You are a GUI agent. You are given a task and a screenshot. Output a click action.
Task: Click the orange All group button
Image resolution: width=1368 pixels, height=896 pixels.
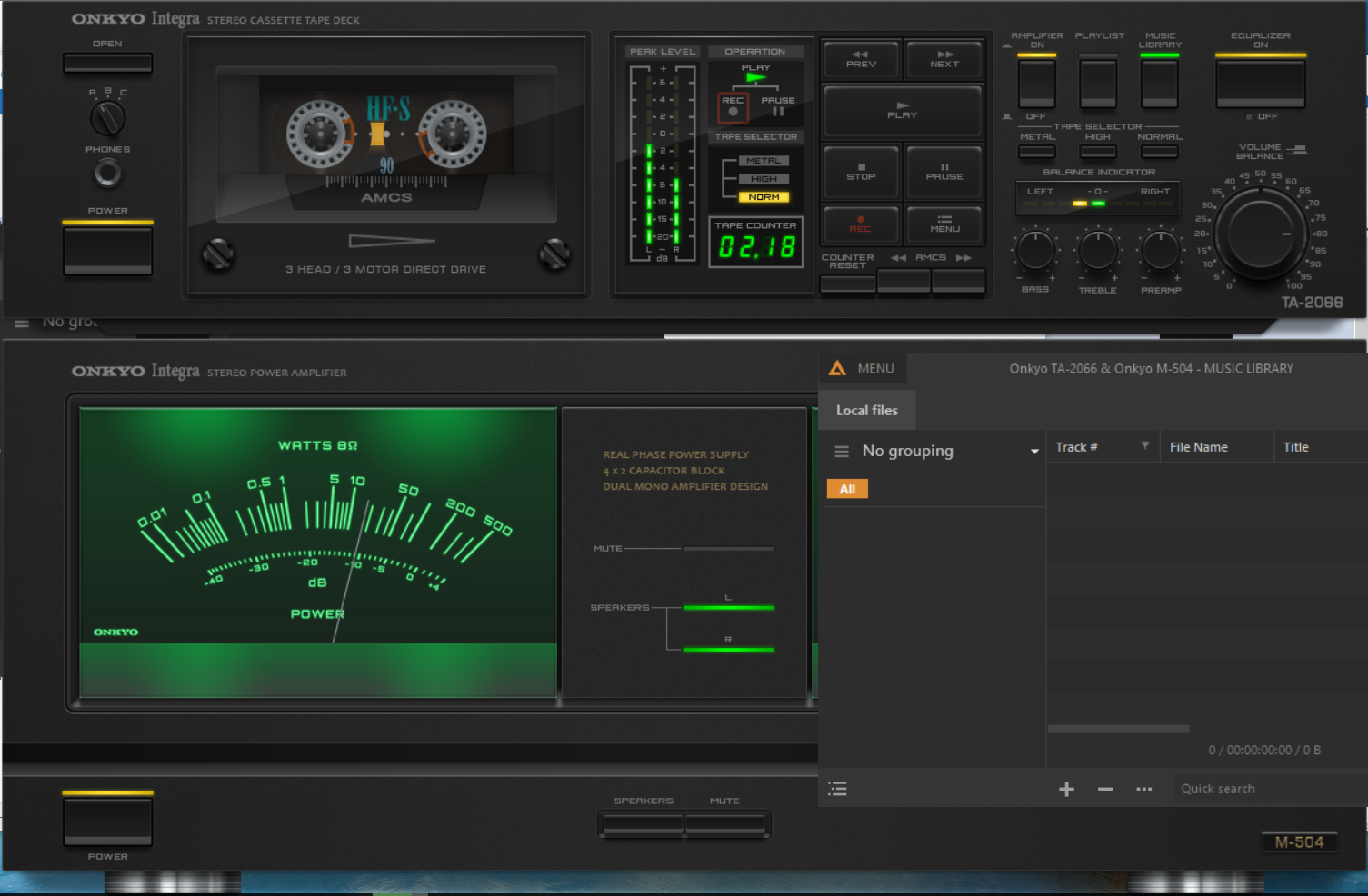click(847, 489)
